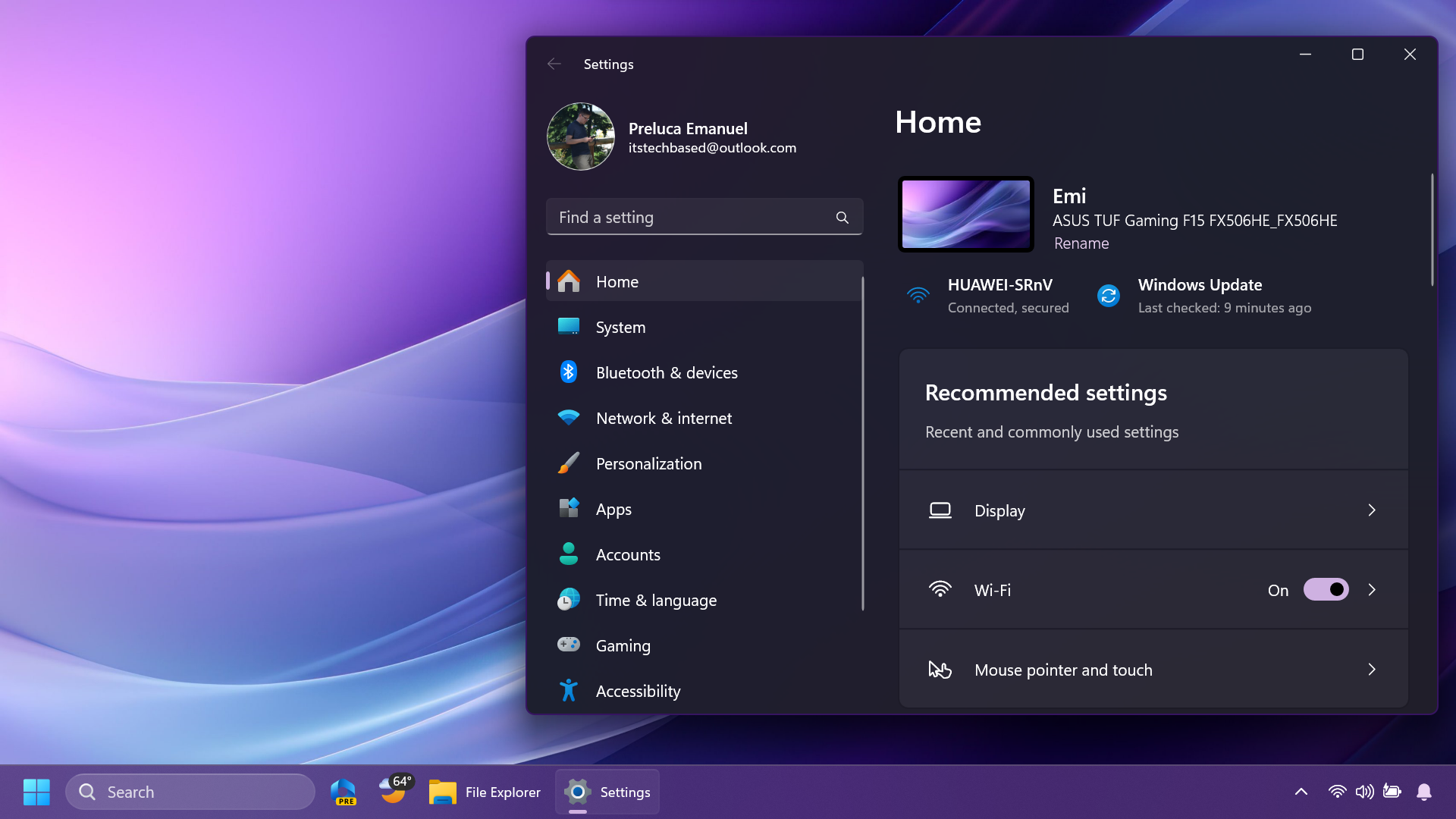Click the Find a setting search box
The width and height of the screenshot is (1456, 819).
pyautogui.click(x=704, y=217)
